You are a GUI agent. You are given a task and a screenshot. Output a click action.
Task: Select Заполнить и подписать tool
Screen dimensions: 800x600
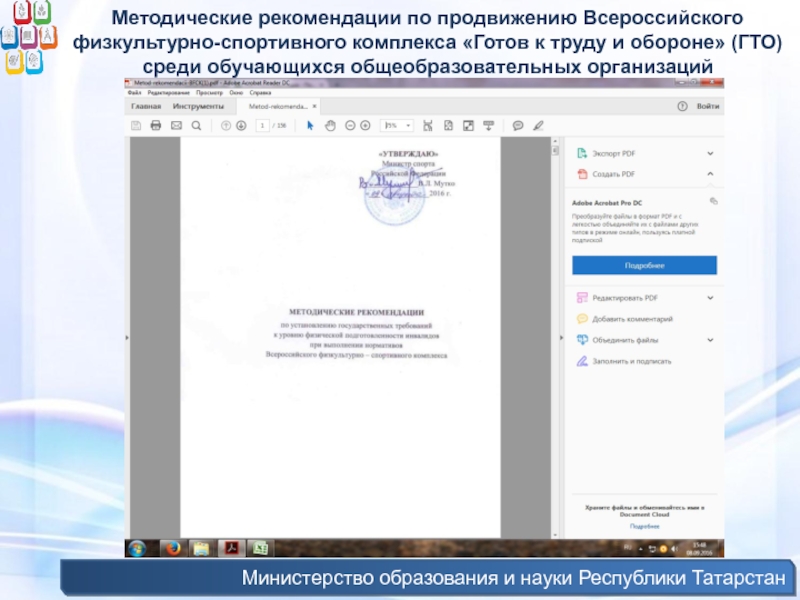pyautogui.click(x=632, y=361)
